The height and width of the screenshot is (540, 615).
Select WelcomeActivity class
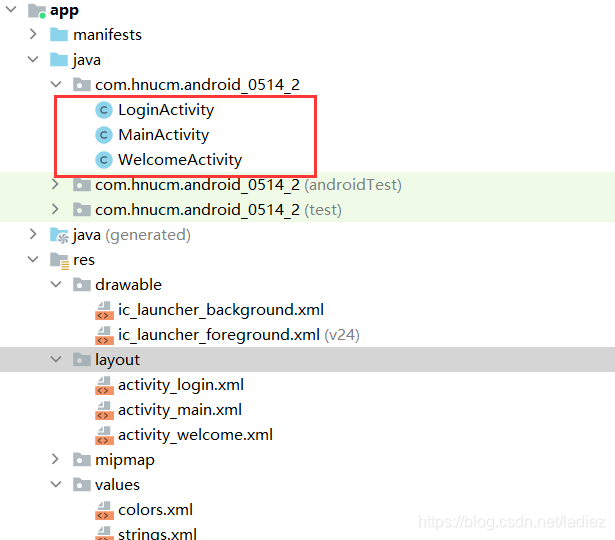tap(180, 160)
